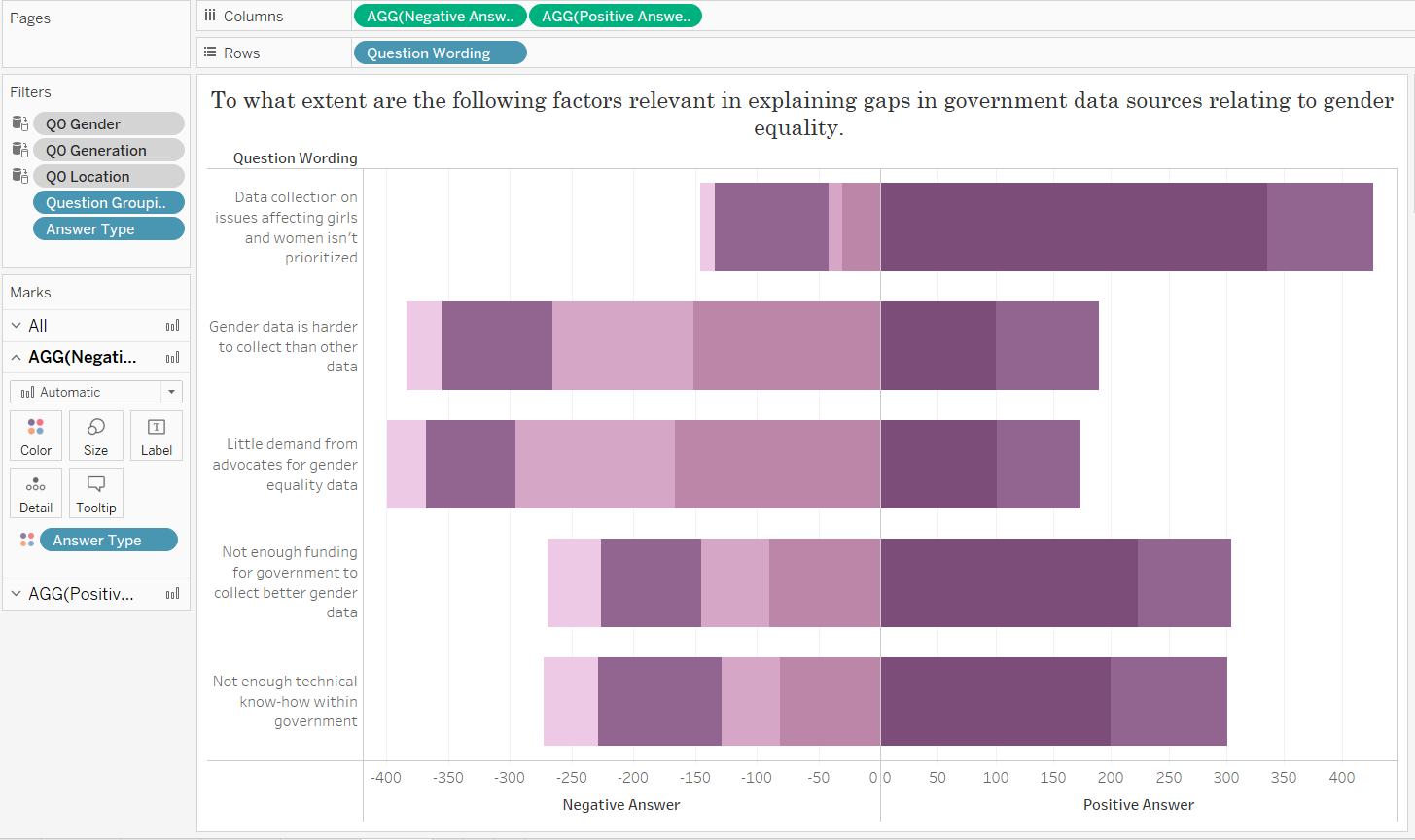Click the AGG(Negative Answer) pill on Columns
1415x840 pixels.
440,16
